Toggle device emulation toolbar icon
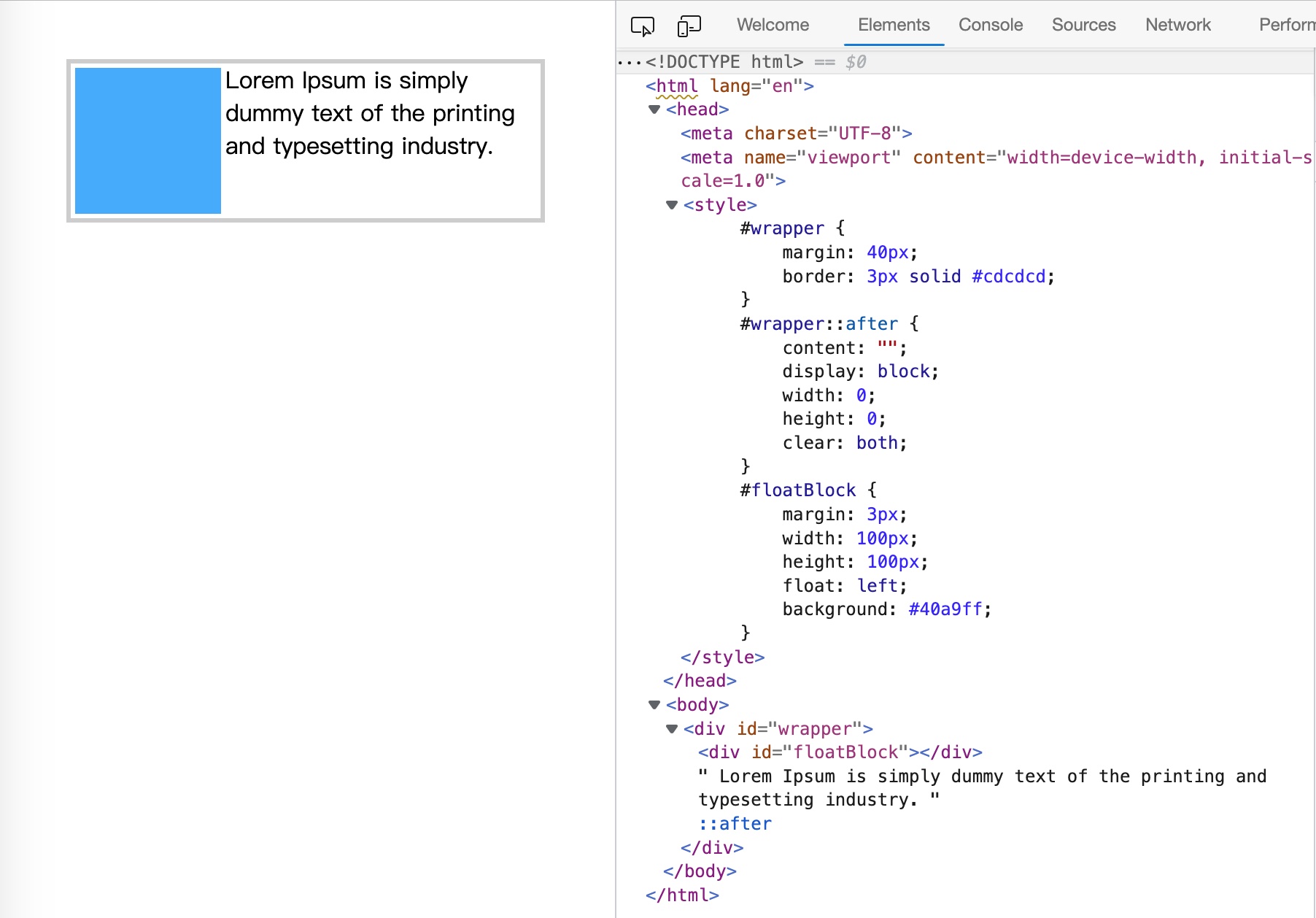The height and width of the screenshot is (918, 1316). 689,26
